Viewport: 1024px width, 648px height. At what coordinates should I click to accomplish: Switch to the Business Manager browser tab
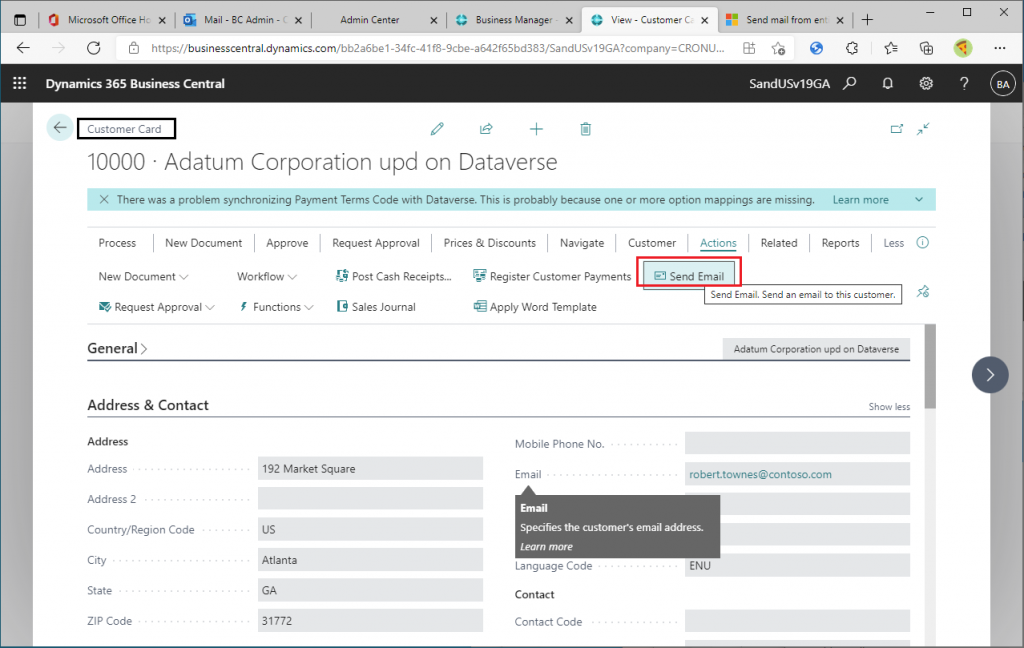coord(514,20)
